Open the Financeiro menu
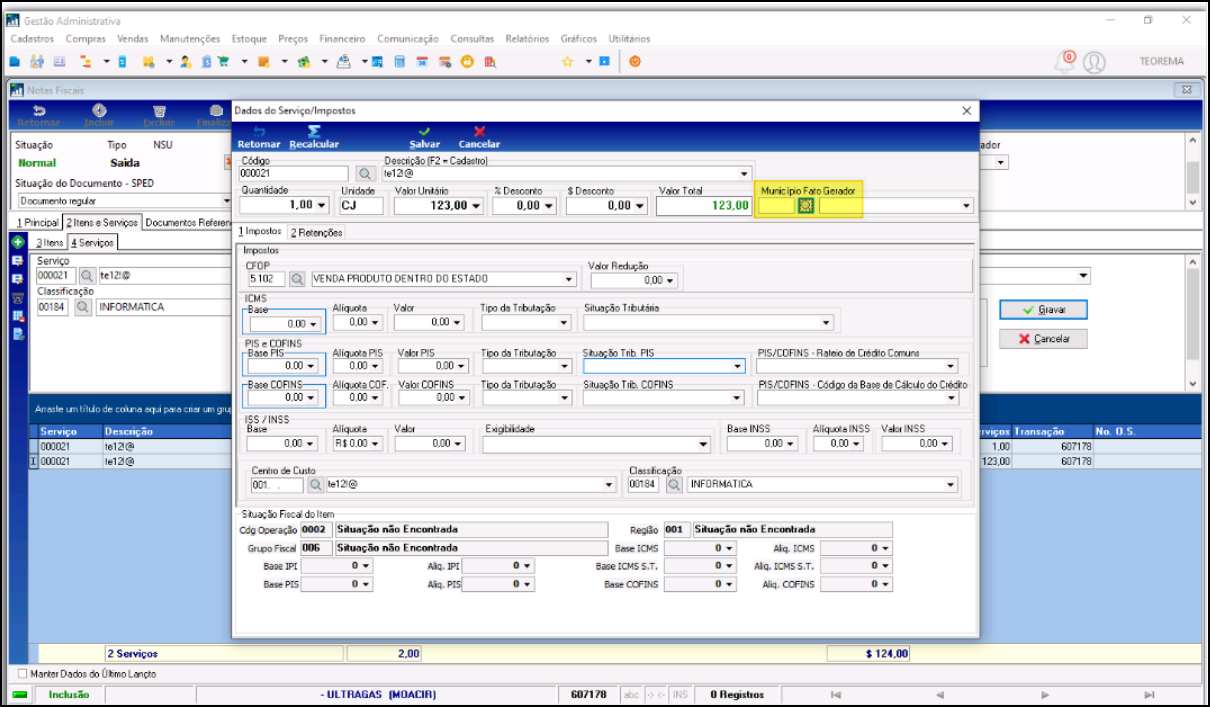1210x707 pixels. [342, 39]
